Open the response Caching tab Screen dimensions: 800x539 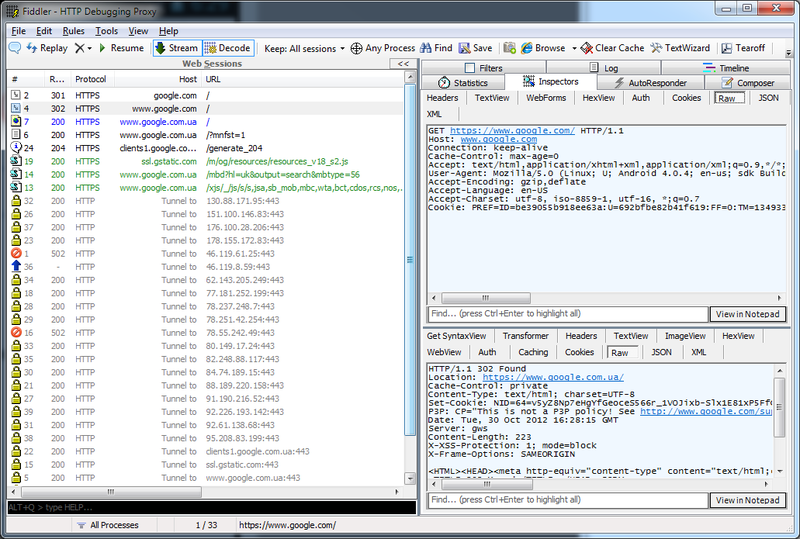coord(533,352)
